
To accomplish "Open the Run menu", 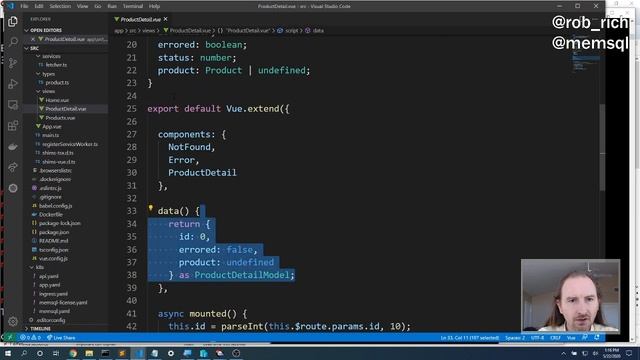I will [112, 6].
